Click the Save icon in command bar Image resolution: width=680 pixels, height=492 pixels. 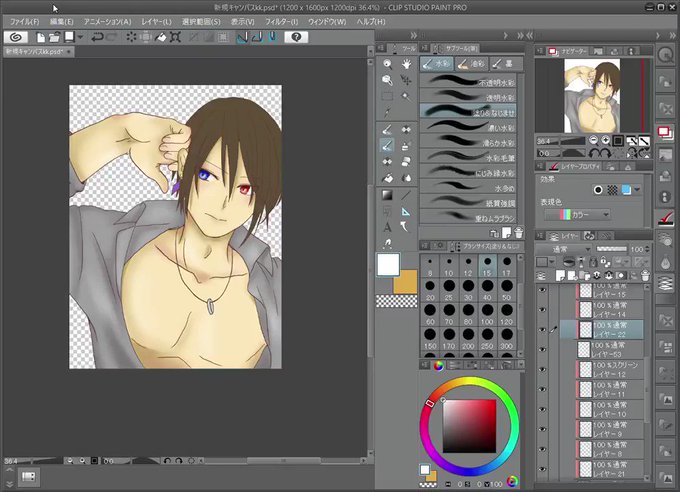coord(69,37)
